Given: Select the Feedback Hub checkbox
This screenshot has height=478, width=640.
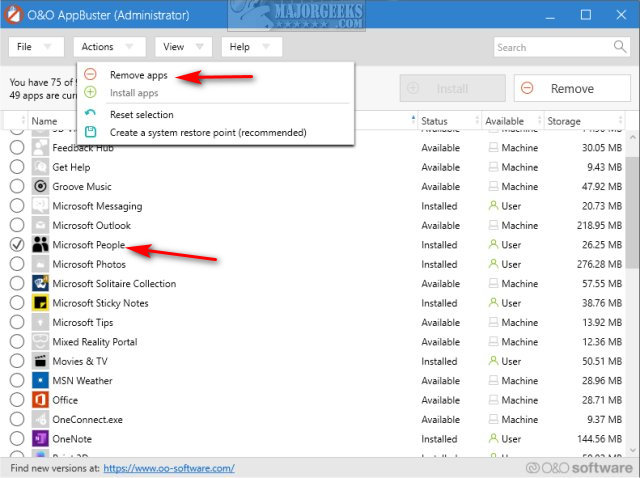Looking at the screenshot, I should coord(17,147).
